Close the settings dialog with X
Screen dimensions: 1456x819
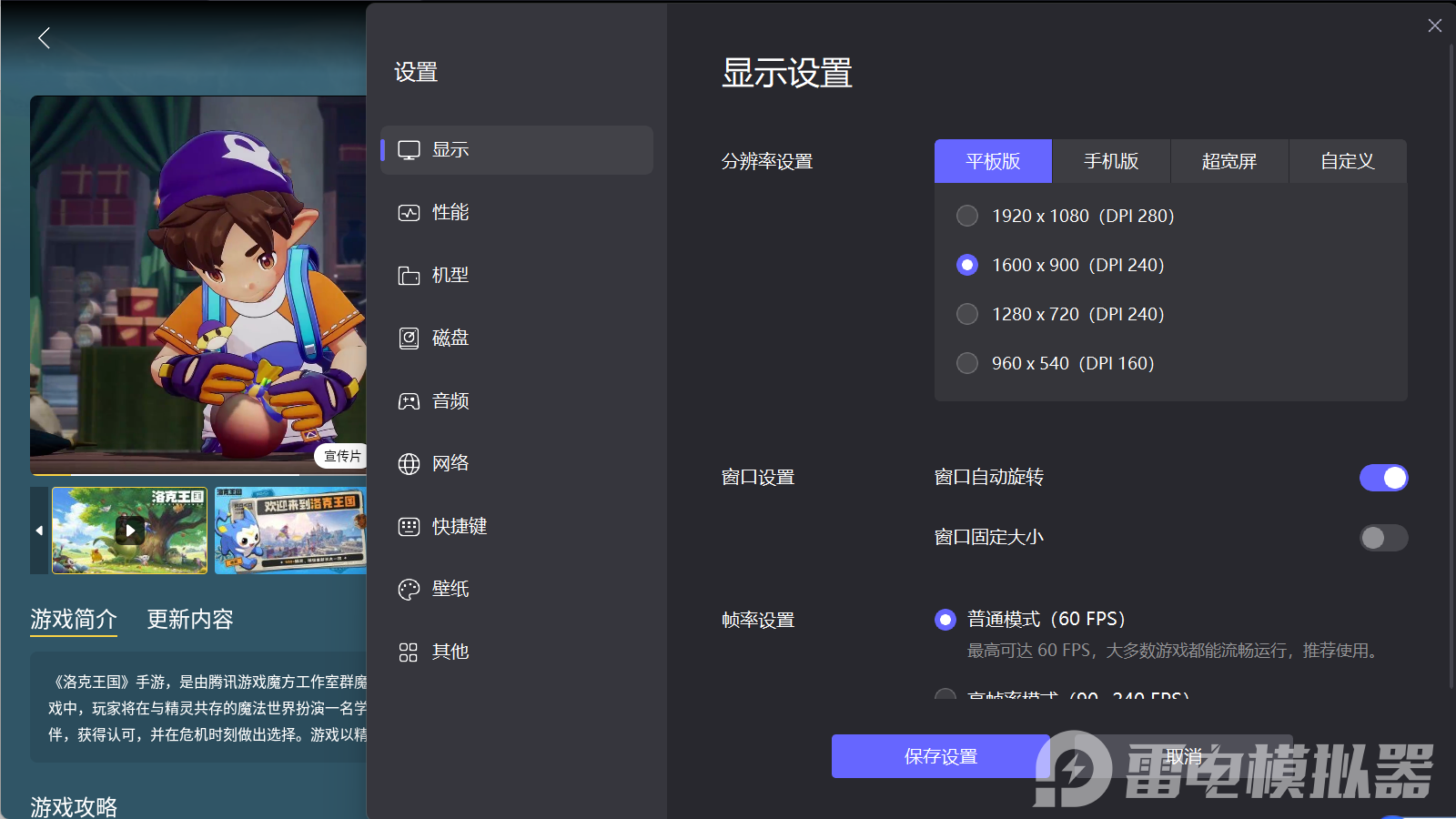[x=1435, y=25]
